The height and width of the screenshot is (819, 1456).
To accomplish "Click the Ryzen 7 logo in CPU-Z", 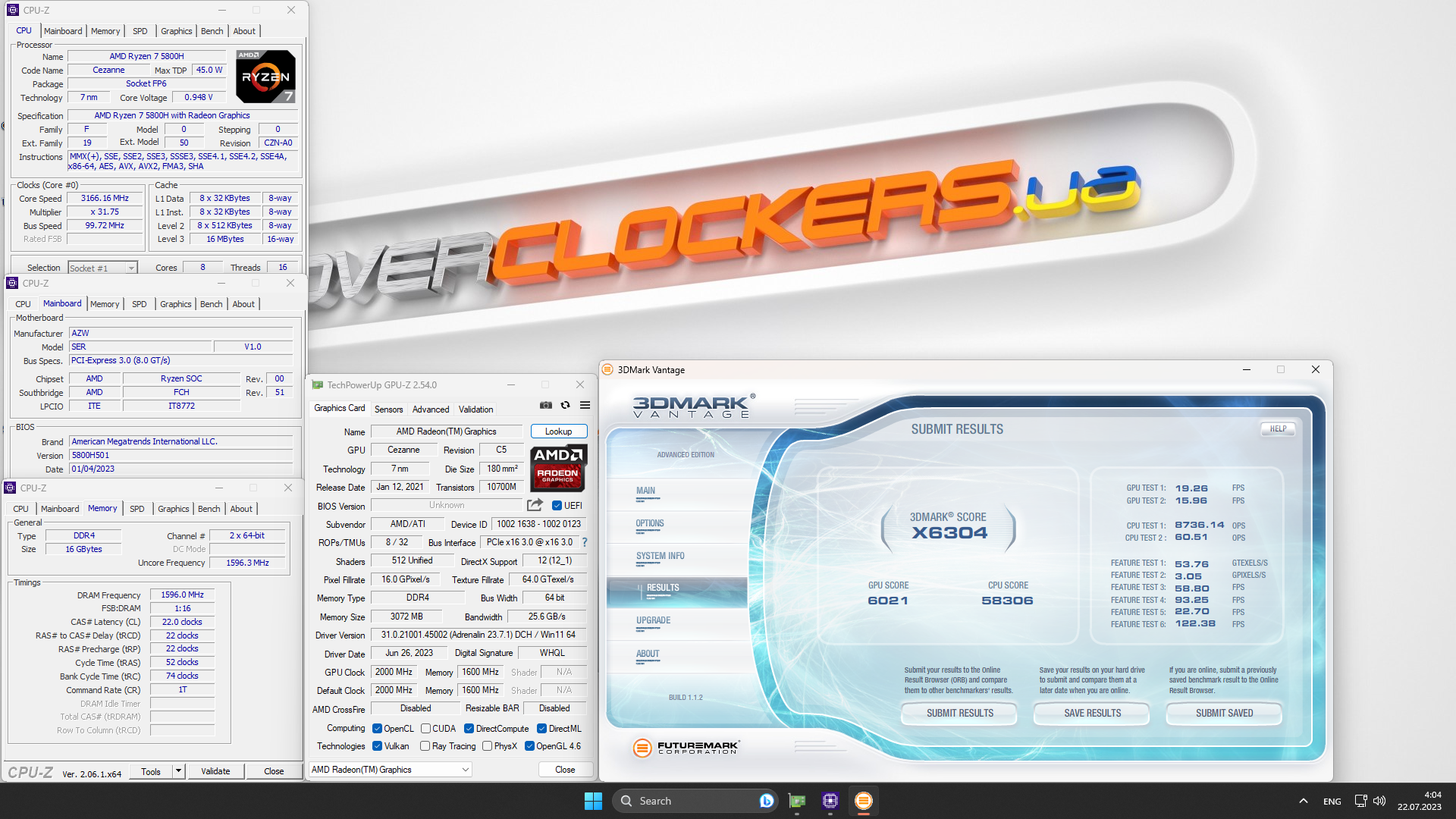I will (265, 76).
